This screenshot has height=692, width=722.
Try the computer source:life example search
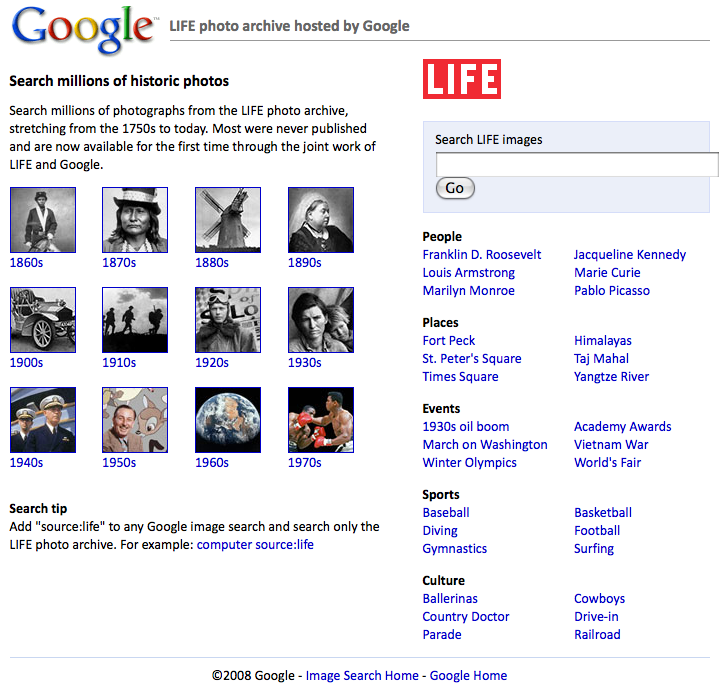[255, 545]
